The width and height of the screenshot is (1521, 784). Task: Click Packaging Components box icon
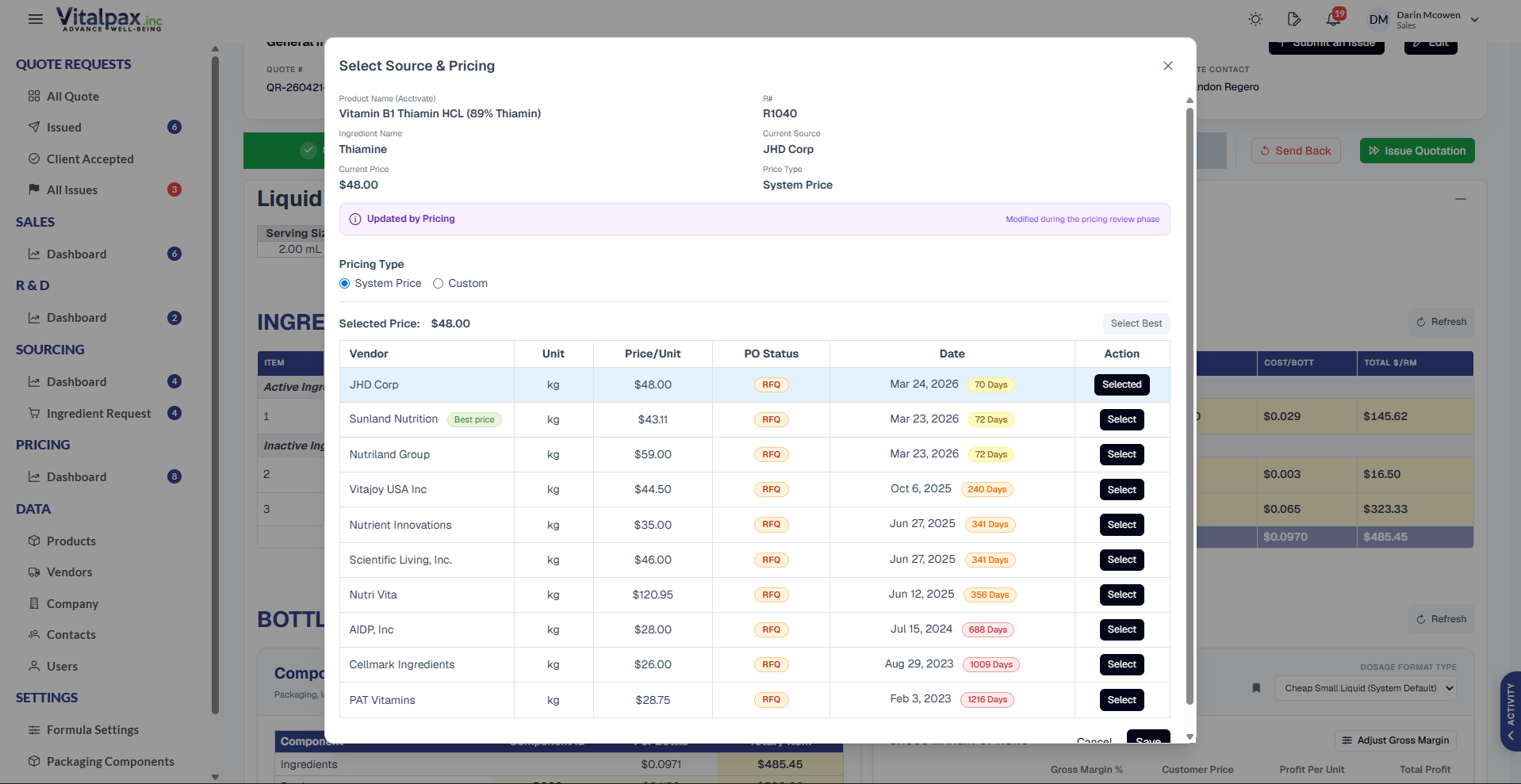tap(34, 761)
